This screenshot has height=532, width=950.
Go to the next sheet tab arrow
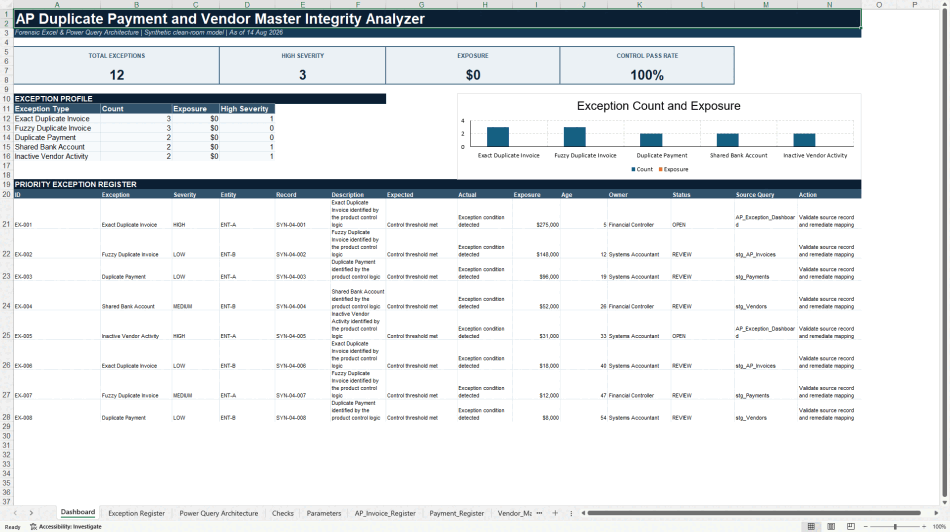32,513
